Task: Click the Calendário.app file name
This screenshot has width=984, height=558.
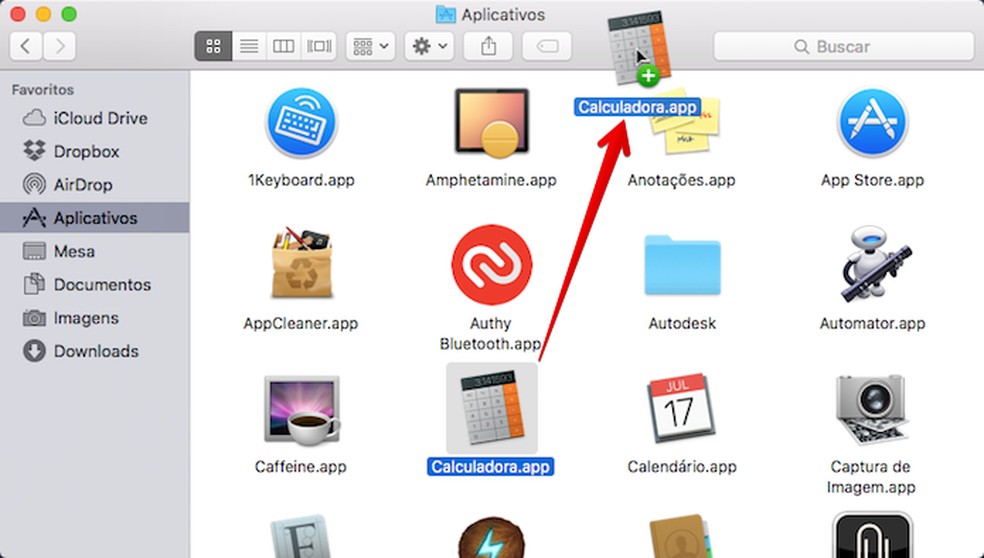Action: pyautogui.click(x=682, y=466)
